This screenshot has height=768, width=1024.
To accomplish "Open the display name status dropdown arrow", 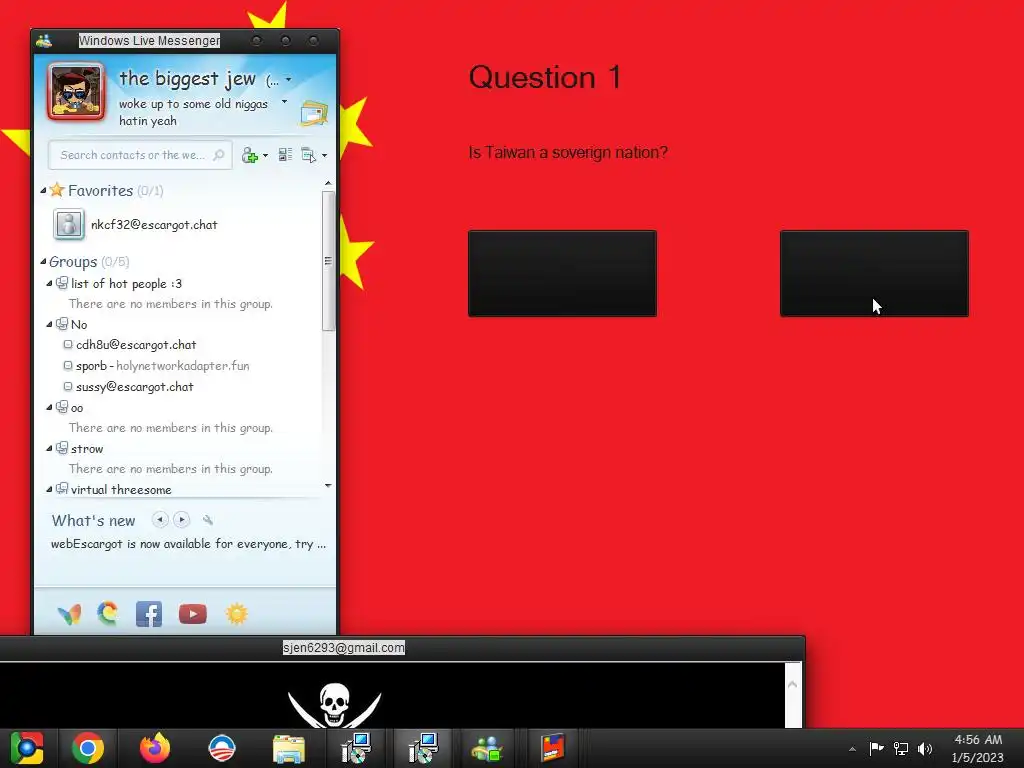I will (289, 80).
